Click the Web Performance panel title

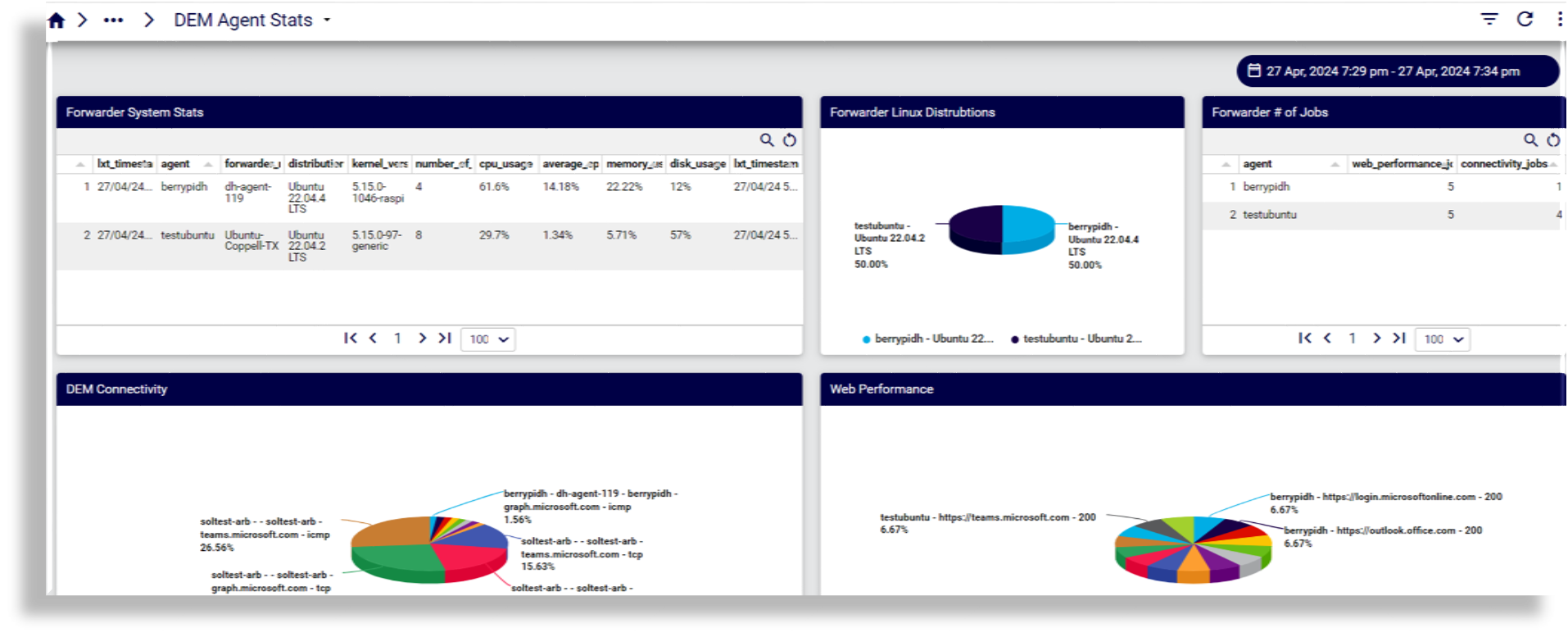pos(881,389)
